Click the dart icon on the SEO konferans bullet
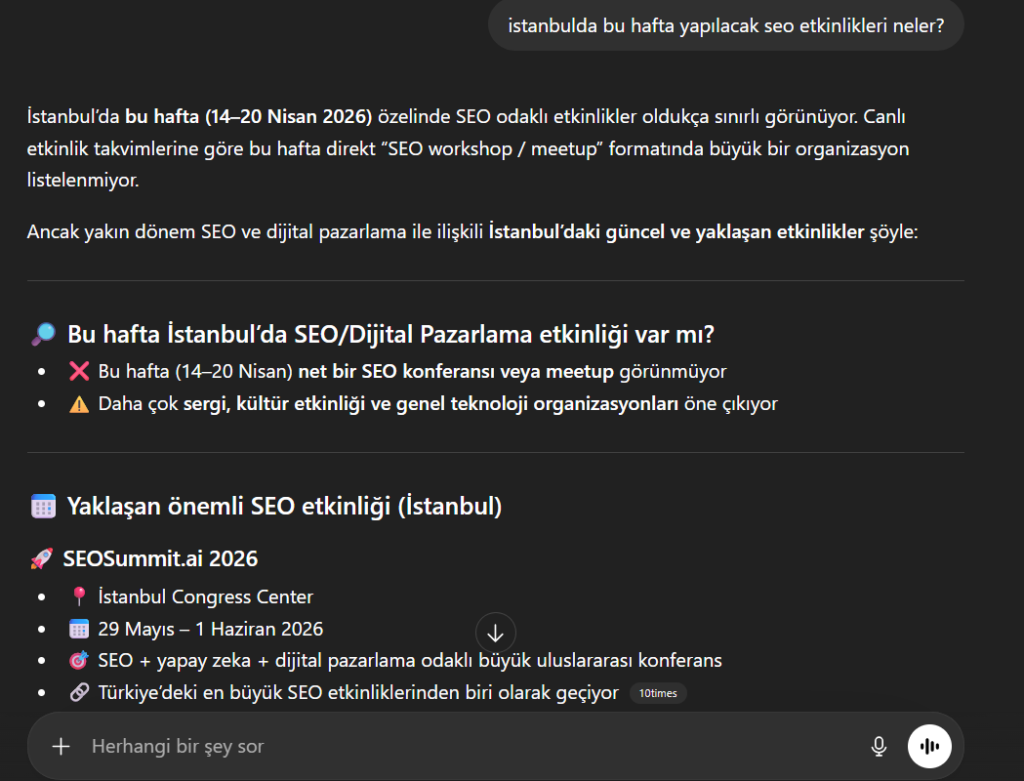The image size is (1024, 781). (77, 660)
